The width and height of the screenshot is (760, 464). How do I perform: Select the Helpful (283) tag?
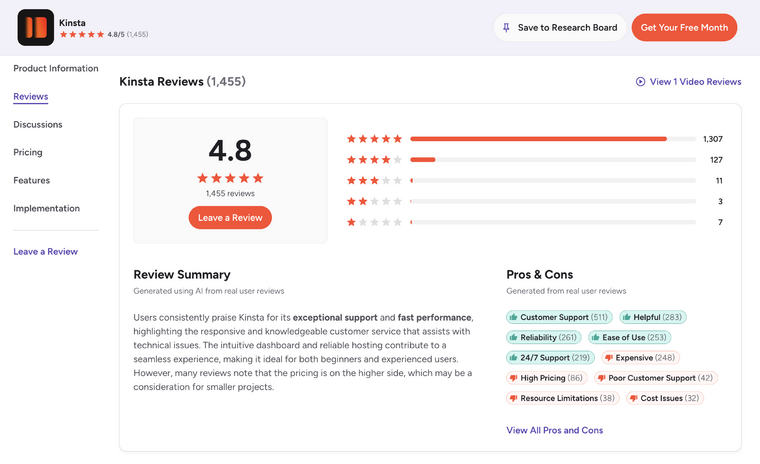(x=653, y=318)
